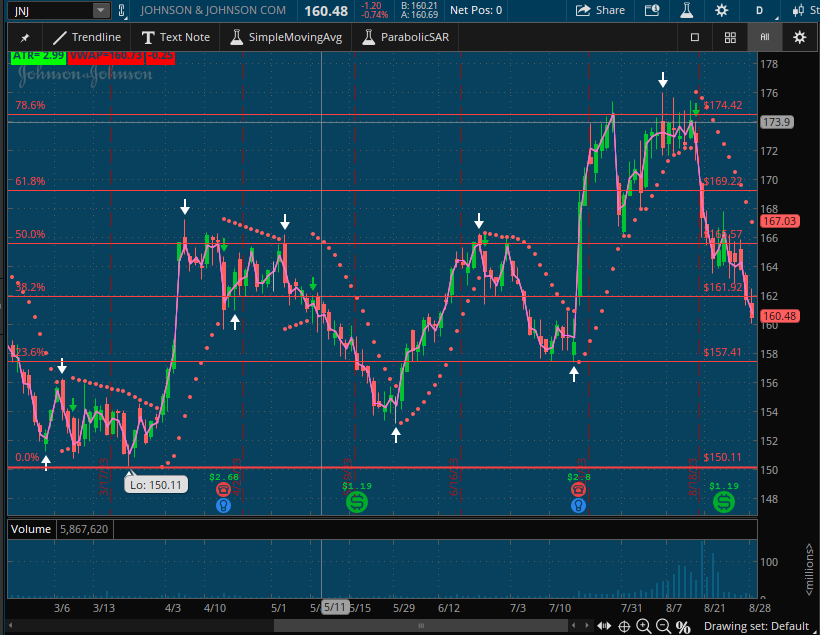Viewport: 820px width, 635px height.
Task: Click the 61.8% Fibonacci level label
Action: (30, 181)
